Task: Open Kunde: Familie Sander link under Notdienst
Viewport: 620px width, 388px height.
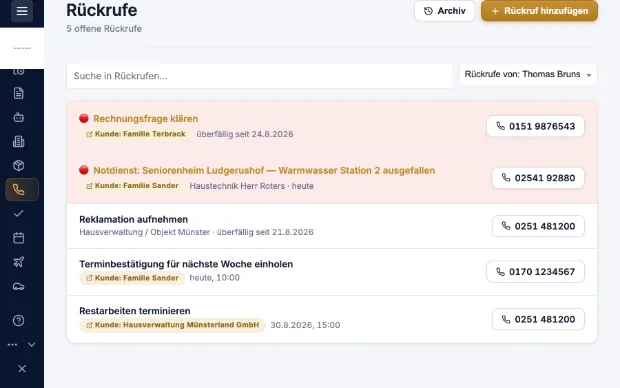Action: click(x=132, y=186)
